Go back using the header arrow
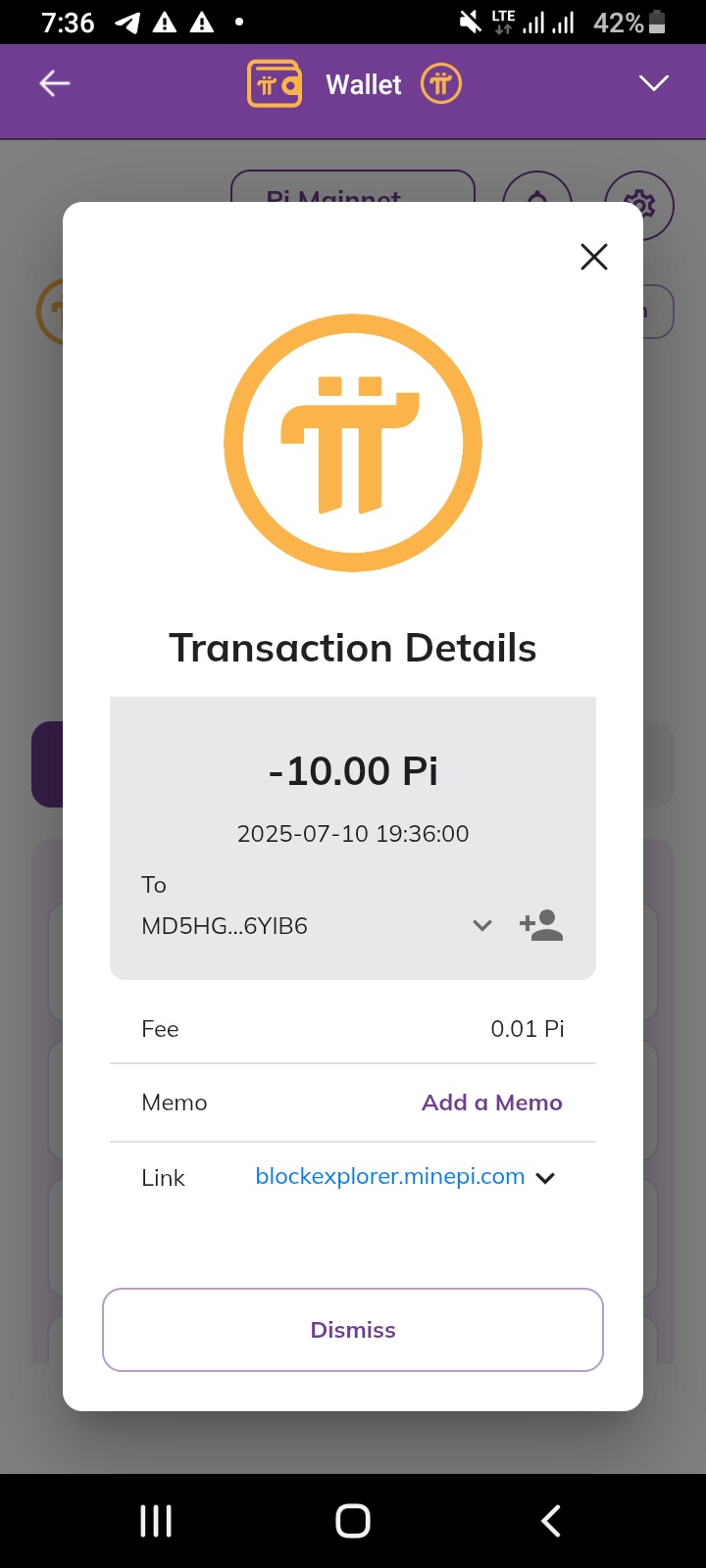 pos(55,83)
